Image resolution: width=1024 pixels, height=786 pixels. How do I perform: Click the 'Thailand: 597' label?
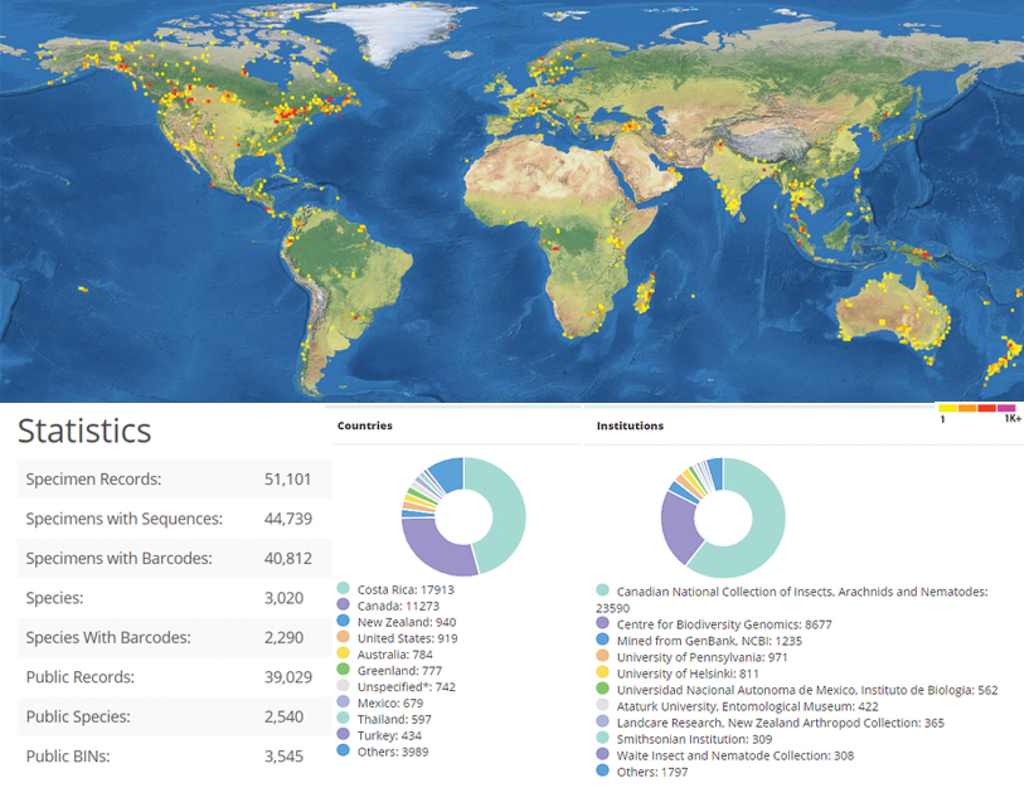click(394, 719)
